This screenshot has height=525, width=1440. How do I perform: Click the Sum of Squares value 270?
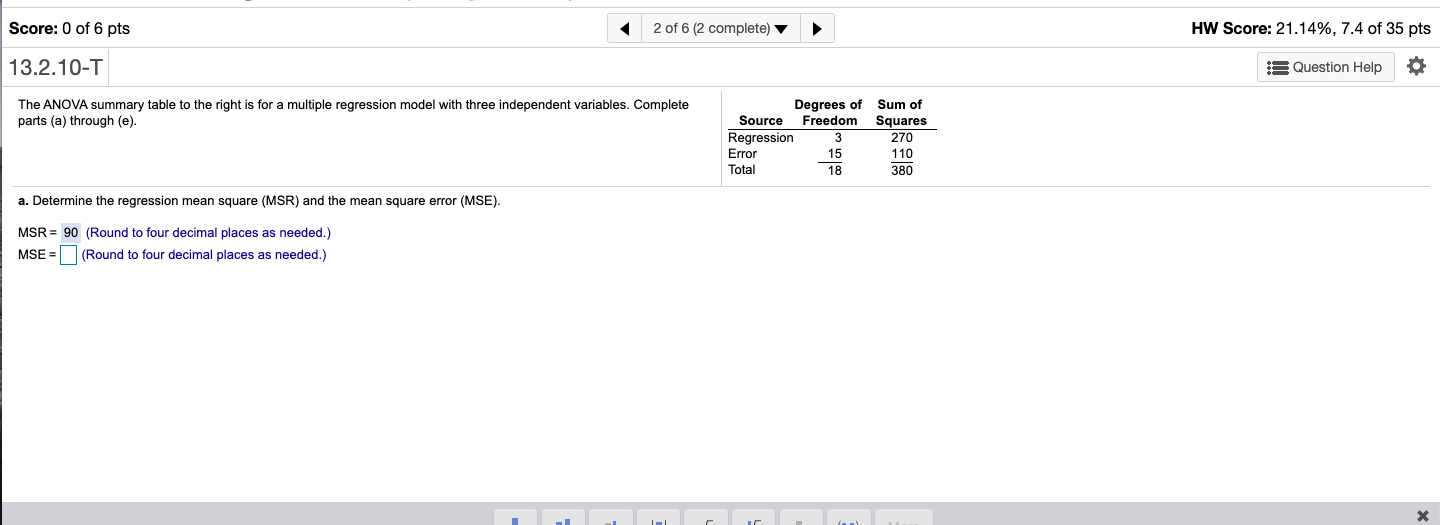902,138
